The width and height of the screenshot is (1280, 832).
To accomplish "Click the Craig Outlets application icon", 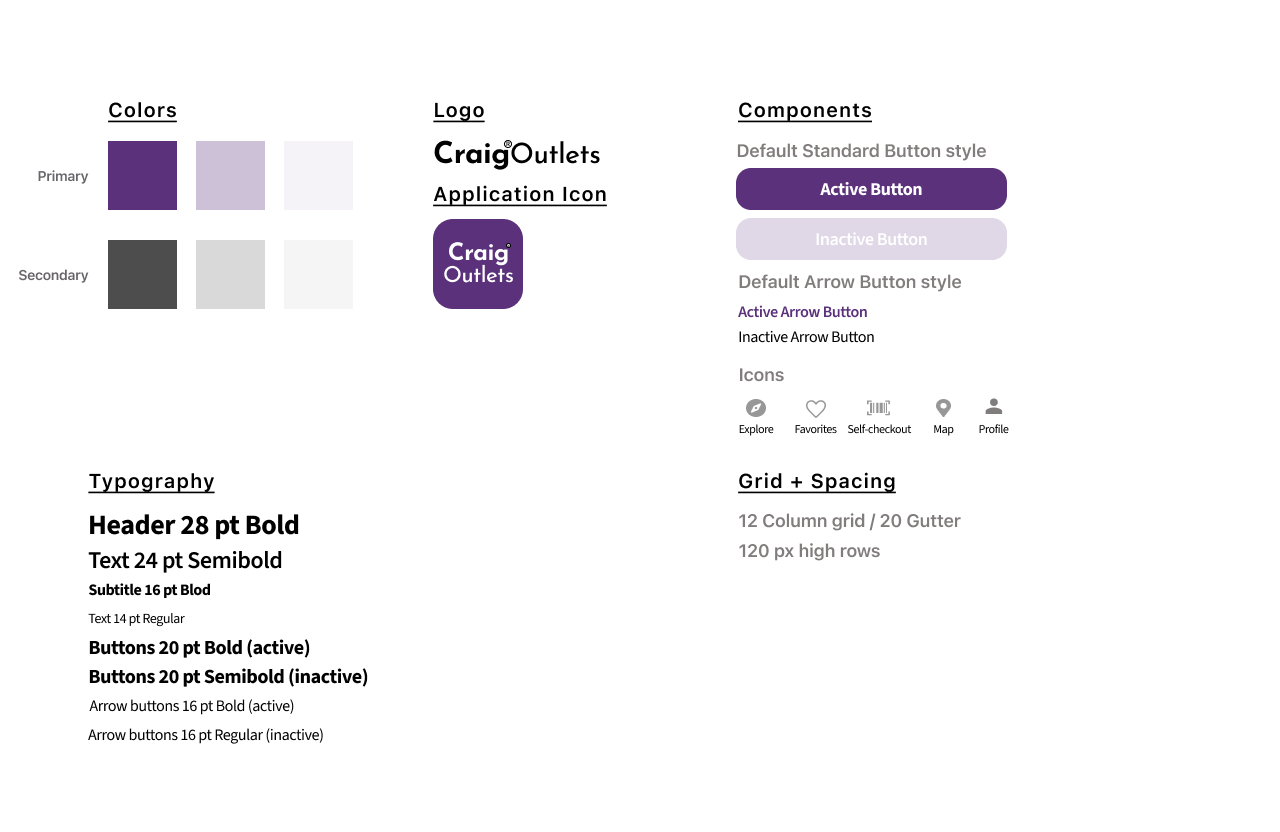I will tap(478, 264).
